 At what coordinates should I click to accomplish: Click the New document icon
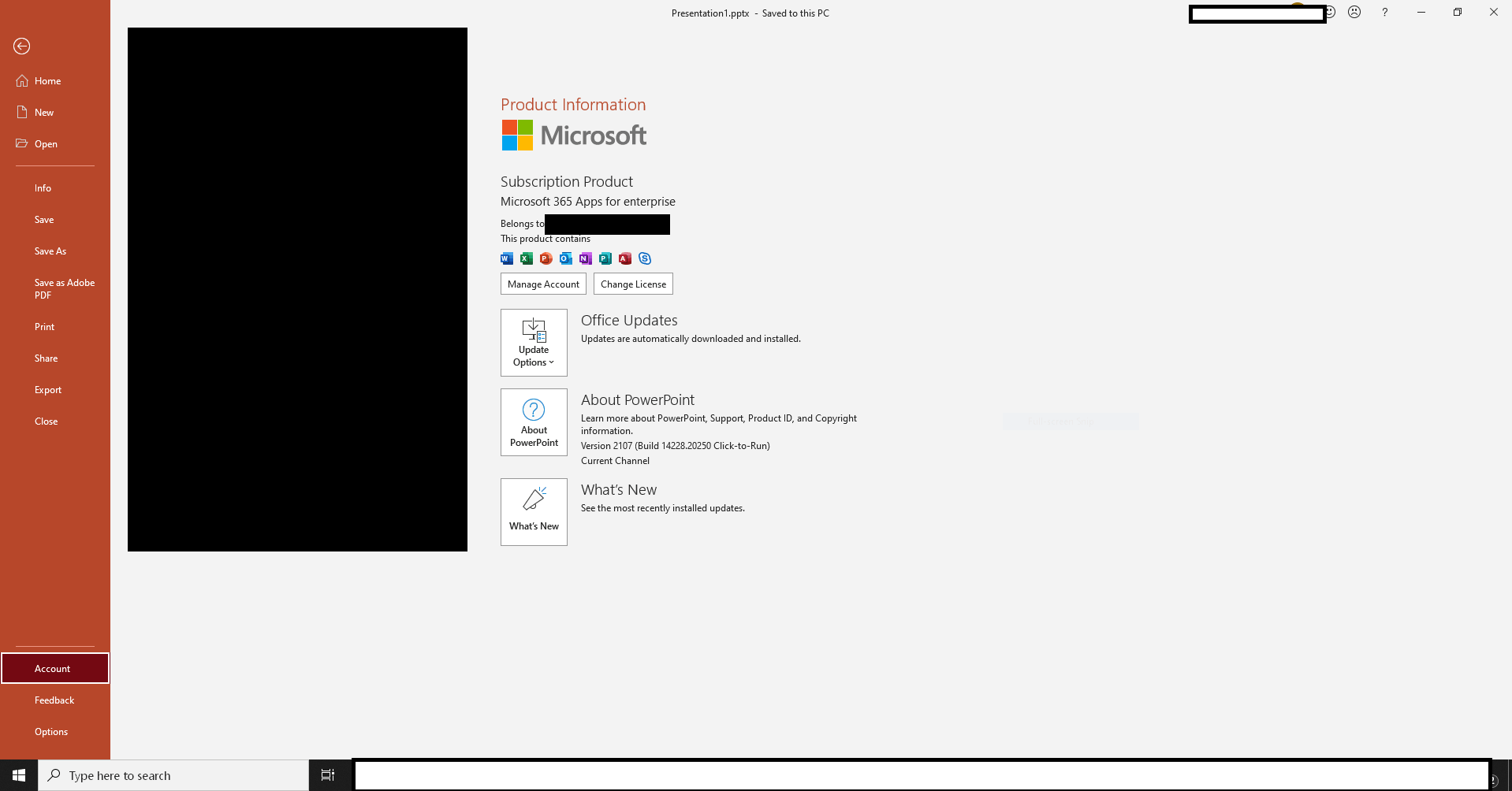[22, 113]
